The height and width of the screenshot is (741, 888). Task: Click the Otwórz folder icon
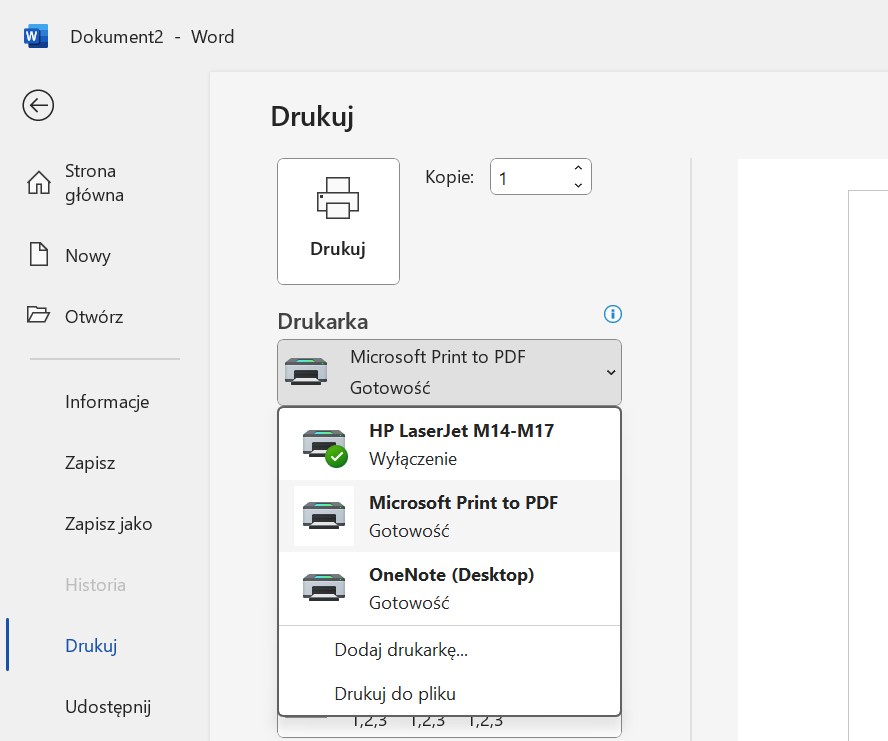[38, 316]
